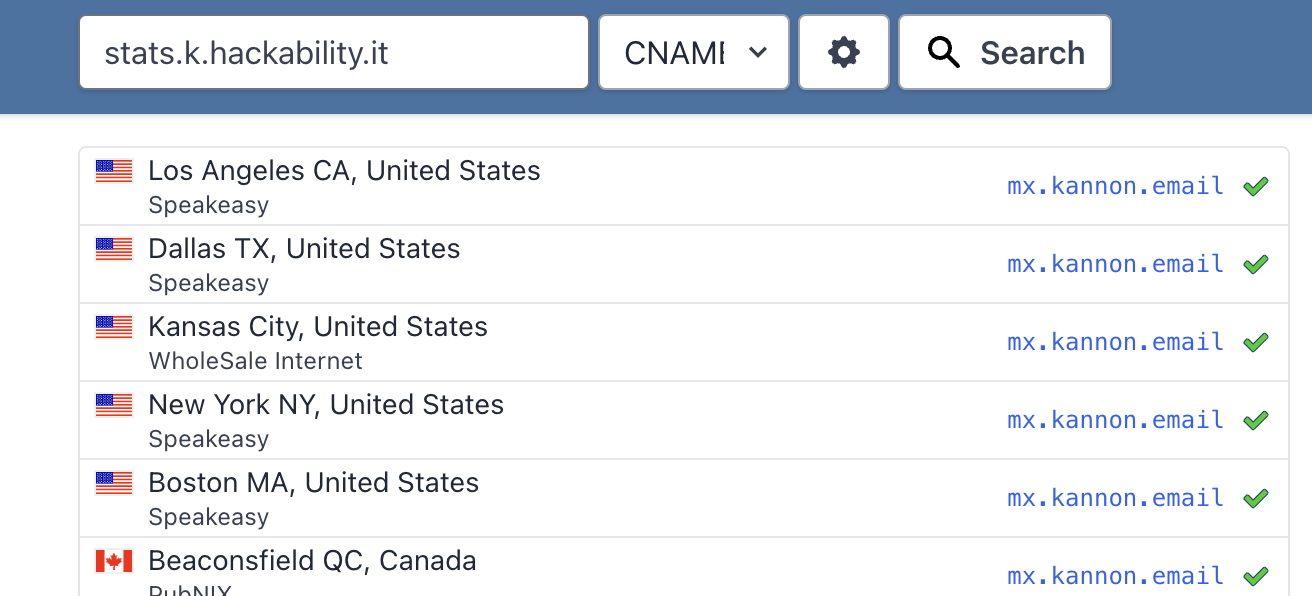Click the domain name input field
This screenshot has height=596, width=1312.
pyautogui.click(x=333, y=52)
